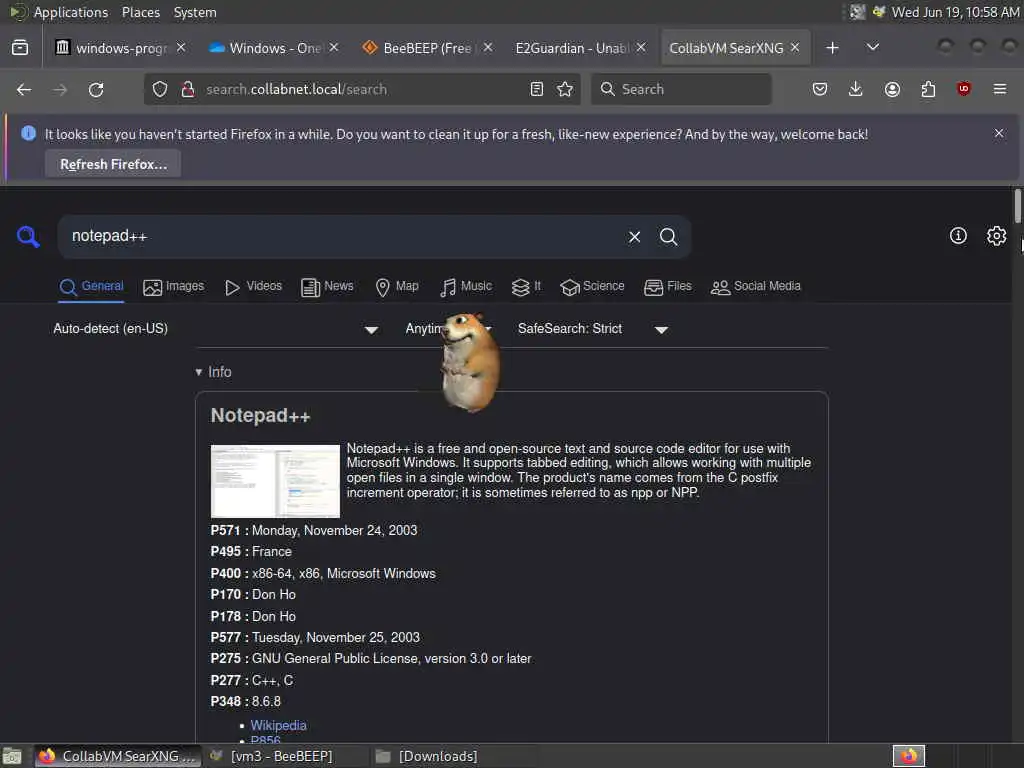Switch to the vm3 - BeeBEEP taskbar window
Image resolution: width=1024 pixels, height=768 pixels.
(x=281, y=756)
